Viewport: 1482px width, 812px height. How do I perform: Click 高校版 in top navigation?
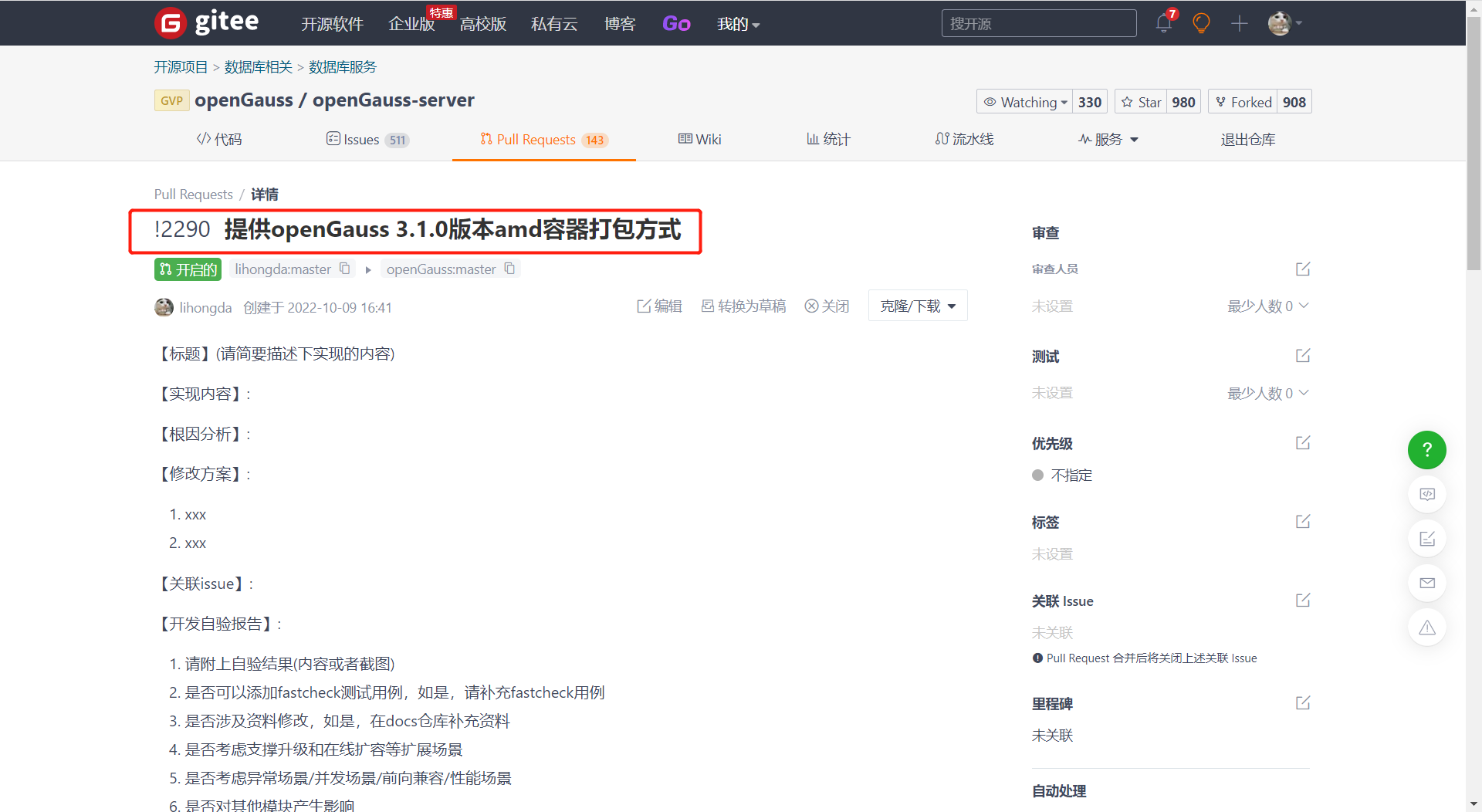pyautogui.click(x=483, y=24)
